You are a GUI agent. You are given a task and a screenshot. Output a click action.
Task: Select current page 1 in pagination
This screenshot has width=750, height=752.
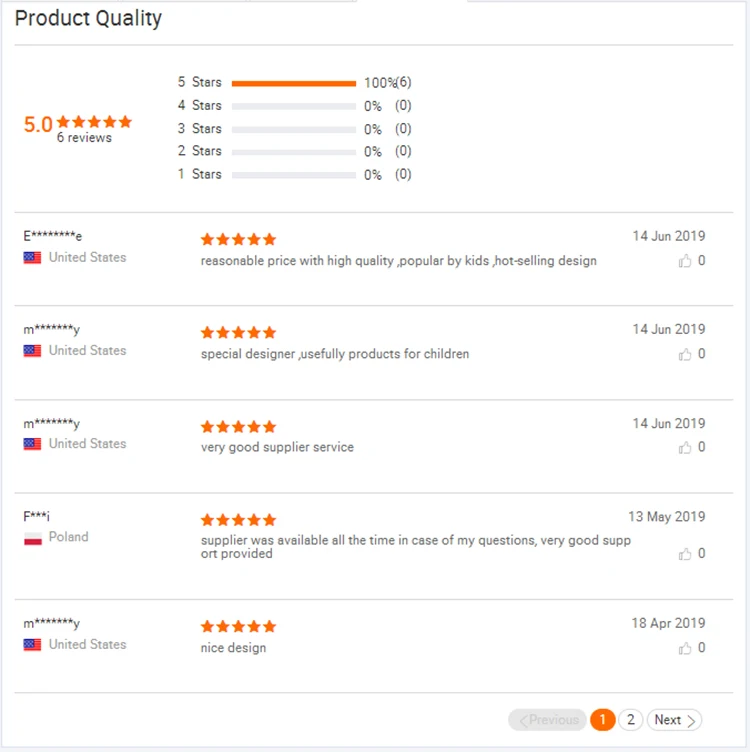tap(602, 720)
